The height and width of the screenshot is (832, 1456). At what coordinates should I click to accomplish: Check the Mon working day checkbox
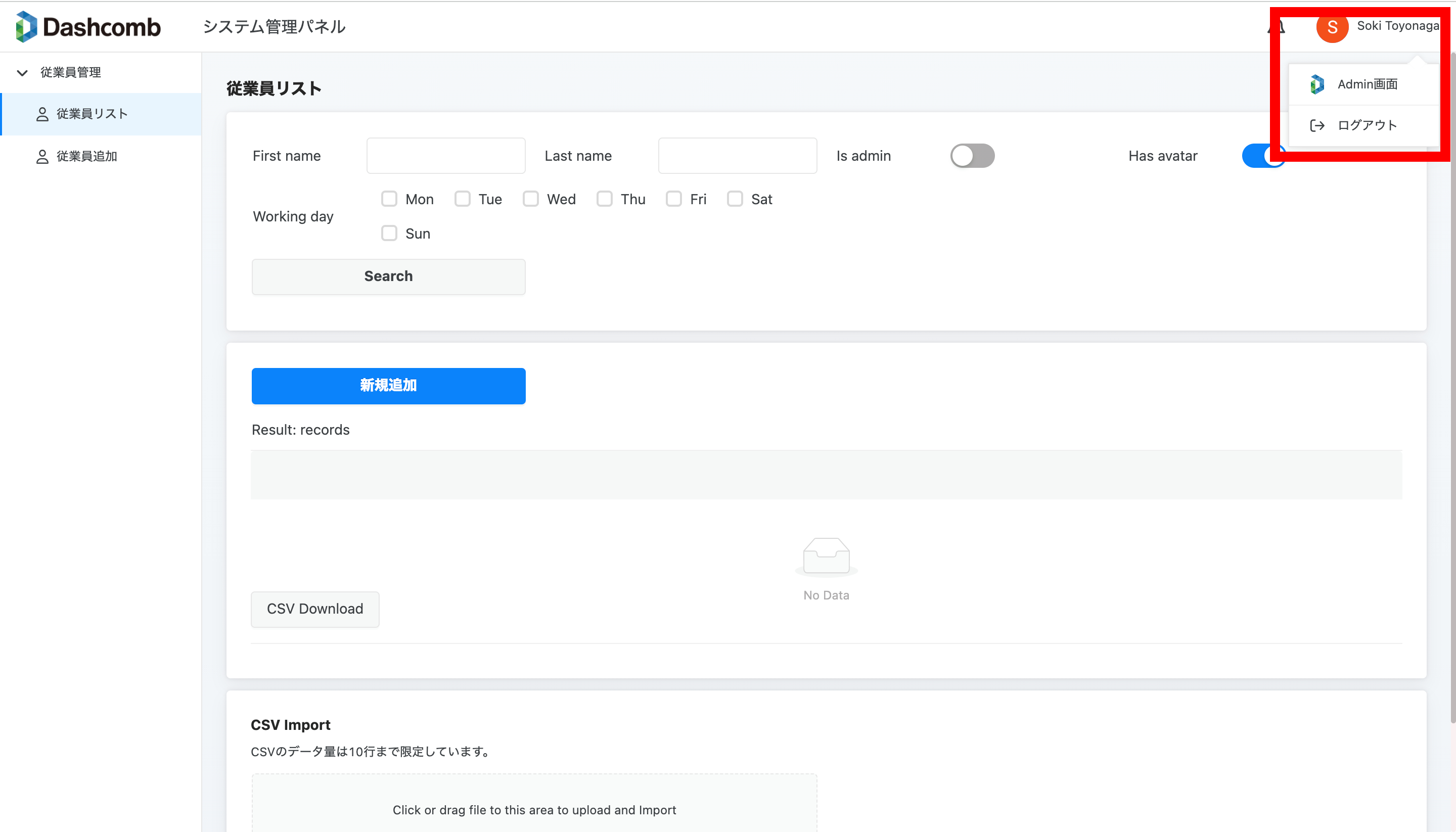pyautogui.click(x=389, y=199)
